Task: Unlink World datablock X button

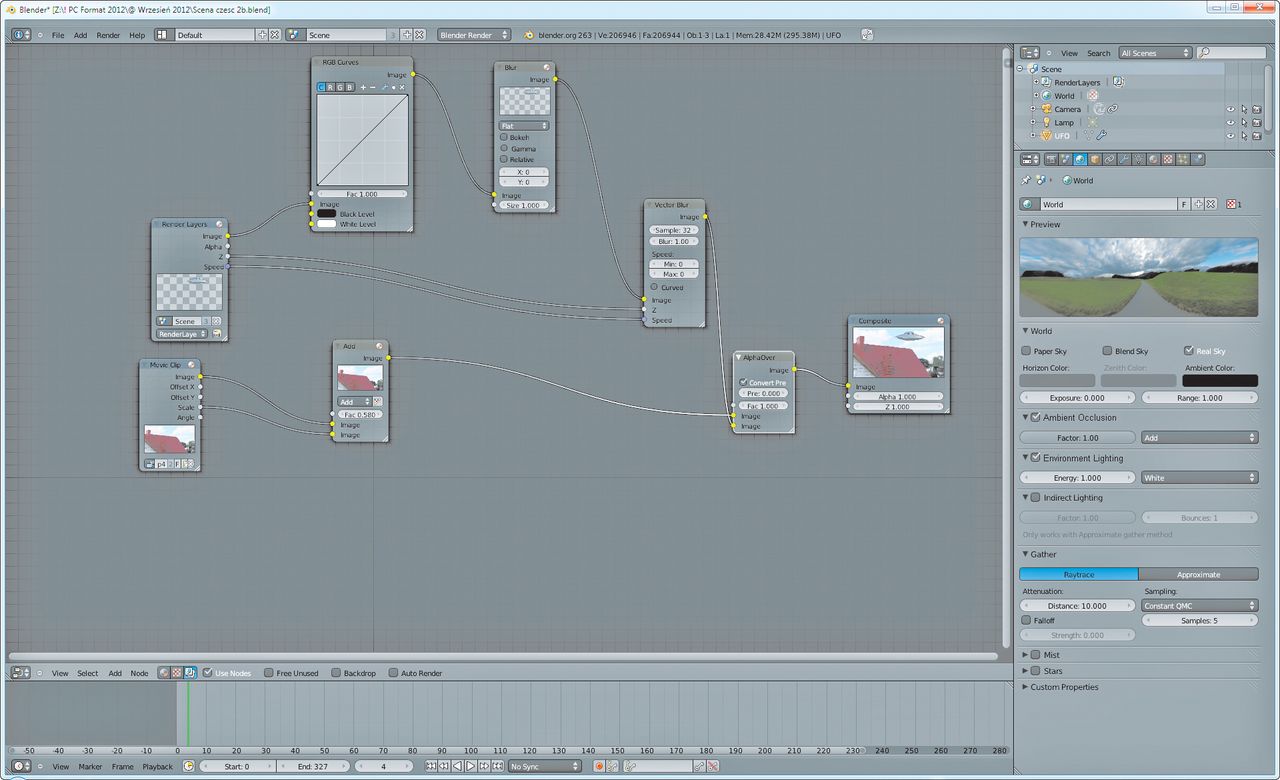Action: click(1210, 204)
